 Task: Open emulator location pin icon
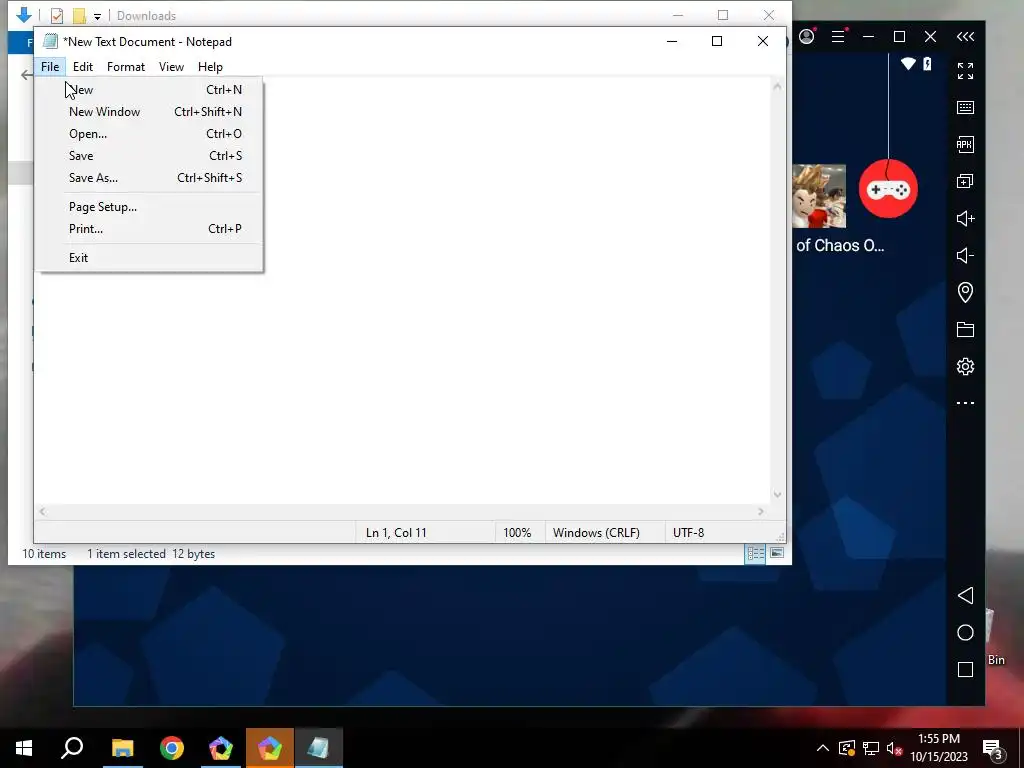pos(965,292)
